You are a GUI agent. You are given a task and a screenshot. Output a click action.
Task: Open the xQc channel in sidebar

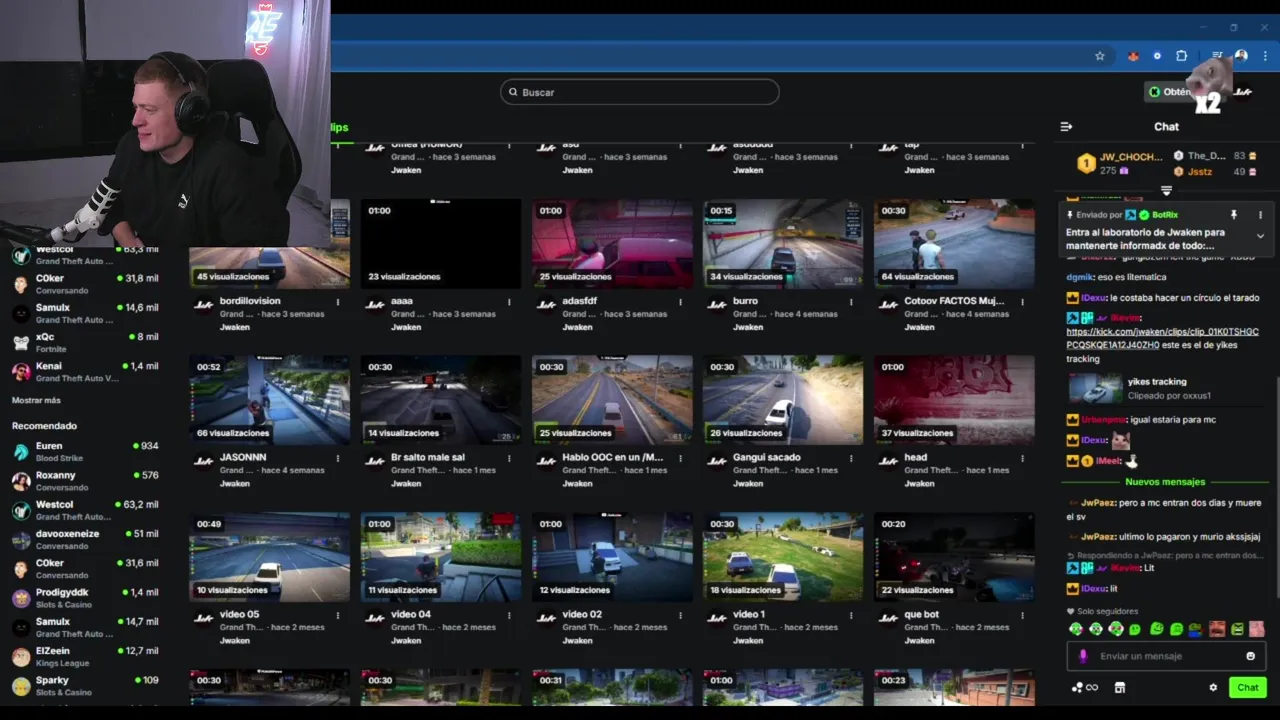[85, 342]
